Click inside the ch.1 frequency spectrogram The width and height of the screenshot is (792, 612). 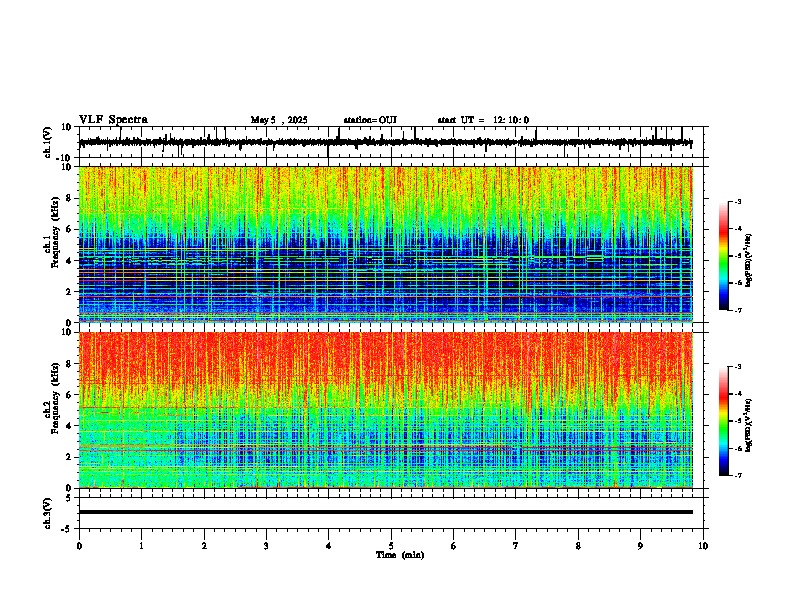385,244
